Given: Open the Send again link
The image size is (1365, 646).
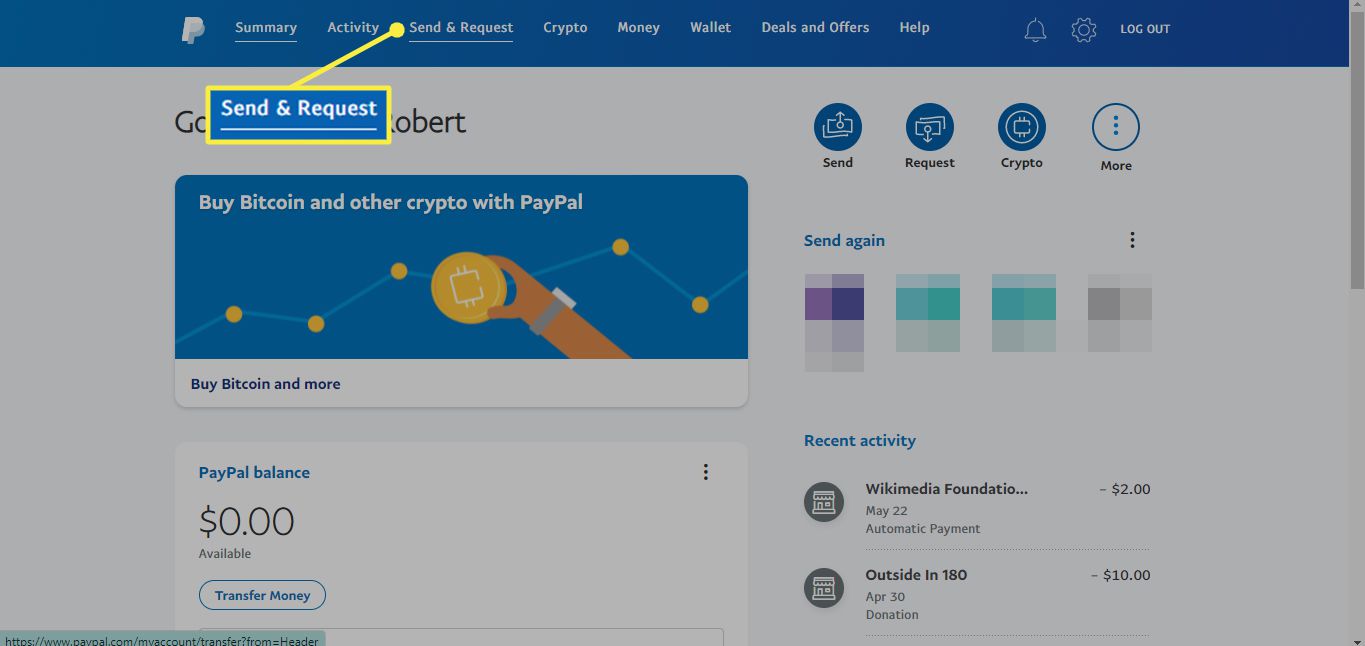Looking at the screenshot, I should pos(844,241).
